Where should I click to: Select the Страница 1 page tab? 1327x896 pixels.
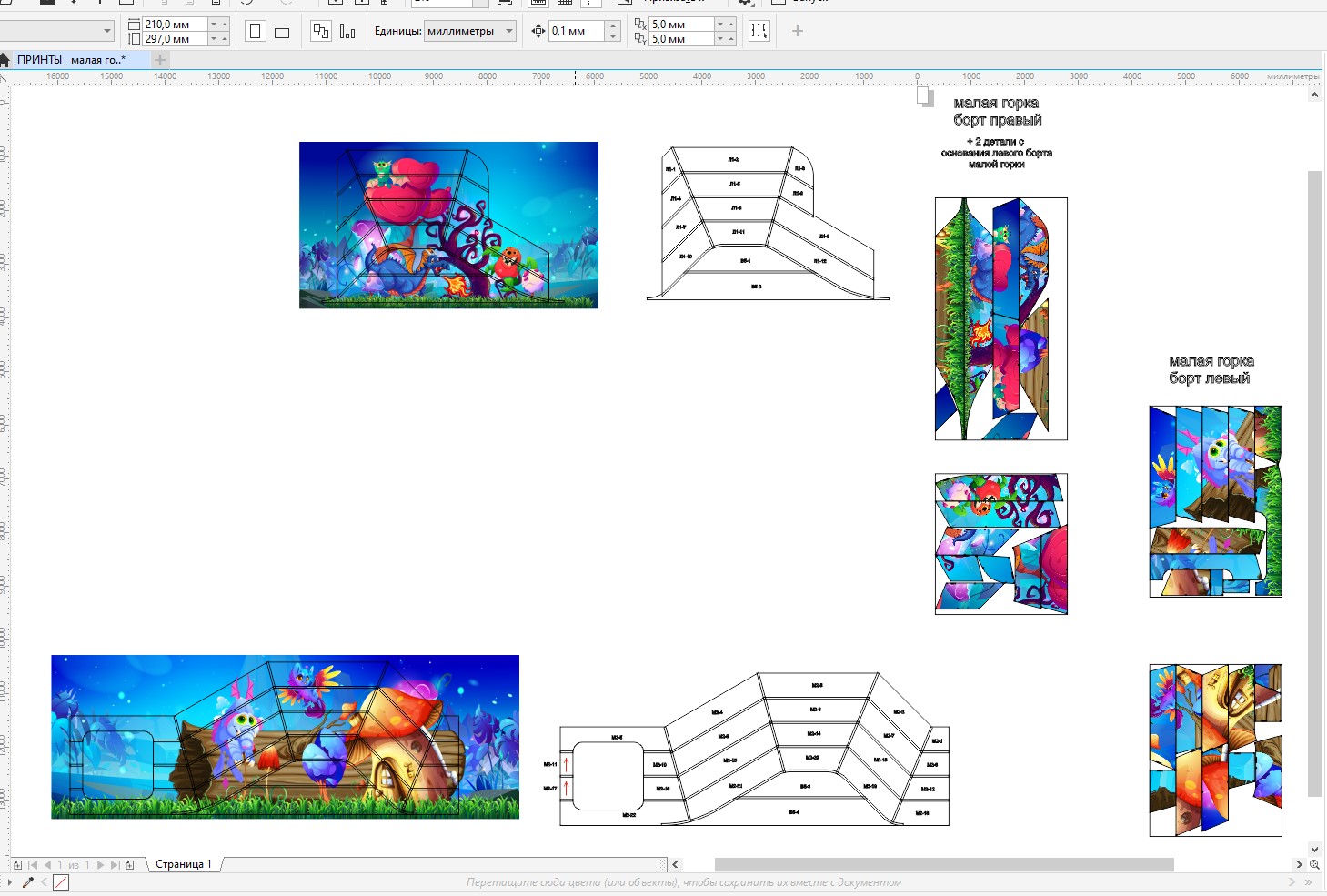pyautogui.click(x=183, y=864)
